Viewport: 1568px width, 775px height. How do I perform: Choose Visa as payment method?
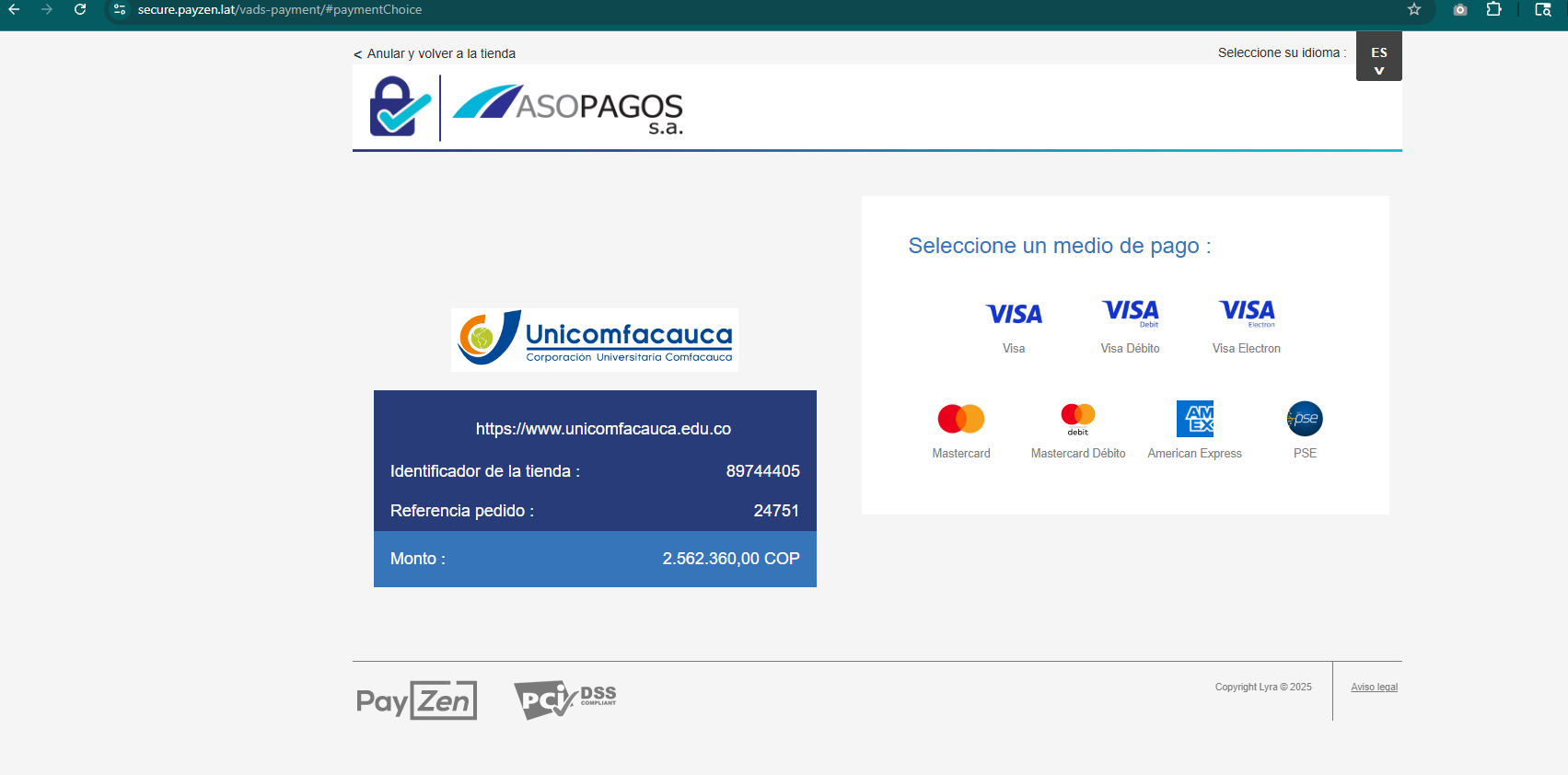(1014, 315)
